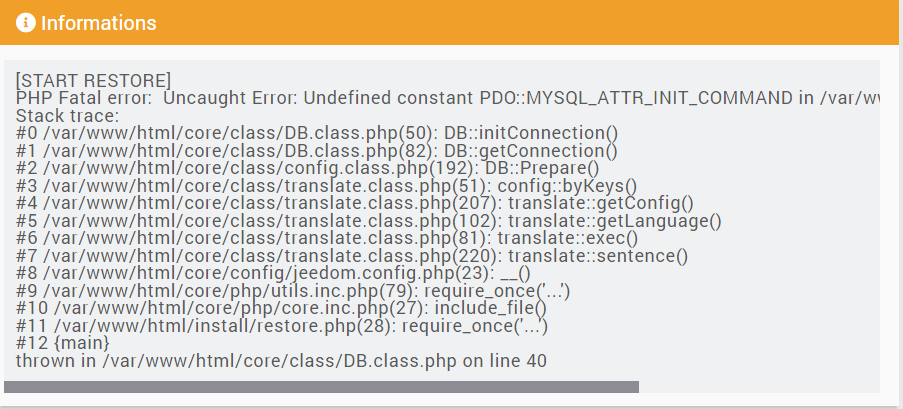Viewport: 903px width, 409px height.
Task: Click stack frame #2 DB::Prepare()
Action: [308, 169]
